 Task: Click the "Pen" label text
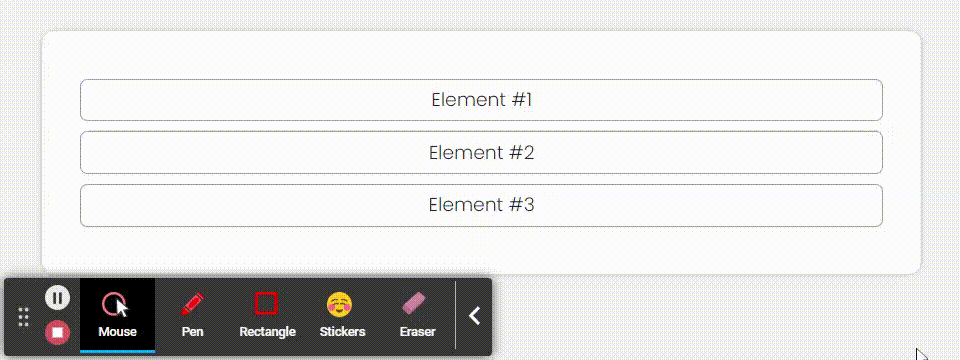tap(192, 332)
